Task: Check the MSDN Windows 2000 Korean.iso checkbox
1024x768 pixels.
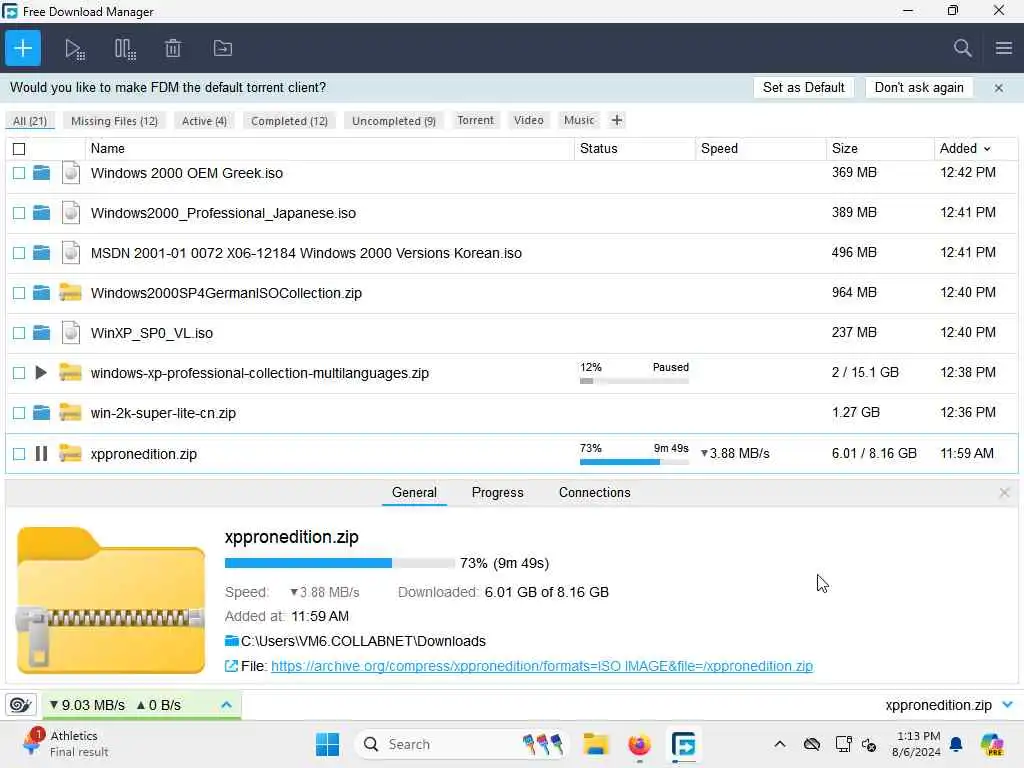Action: point(19,253)
